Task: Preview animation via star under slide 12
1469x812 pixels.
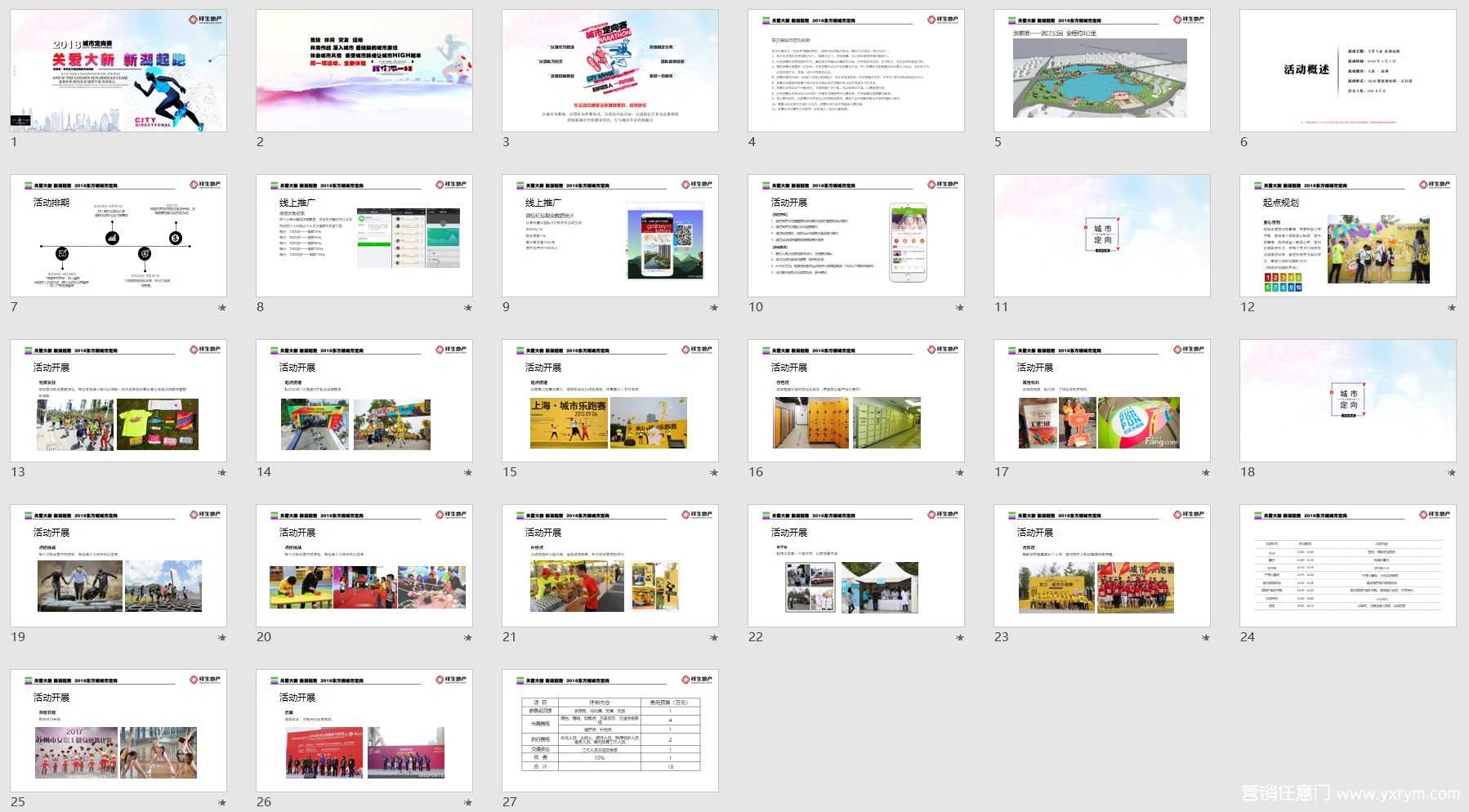Action: [1451, 308]
